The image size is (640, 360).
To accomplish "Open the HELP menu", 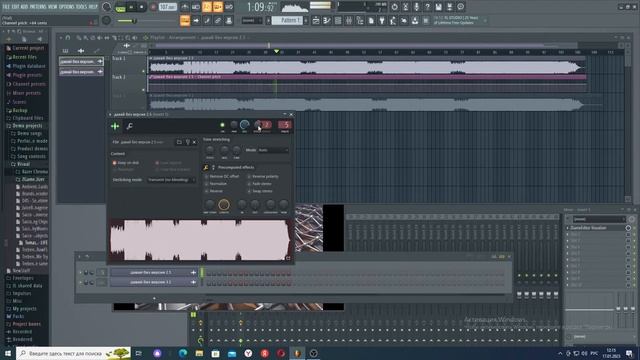I will pyautogui.click(x=93, y=7).
